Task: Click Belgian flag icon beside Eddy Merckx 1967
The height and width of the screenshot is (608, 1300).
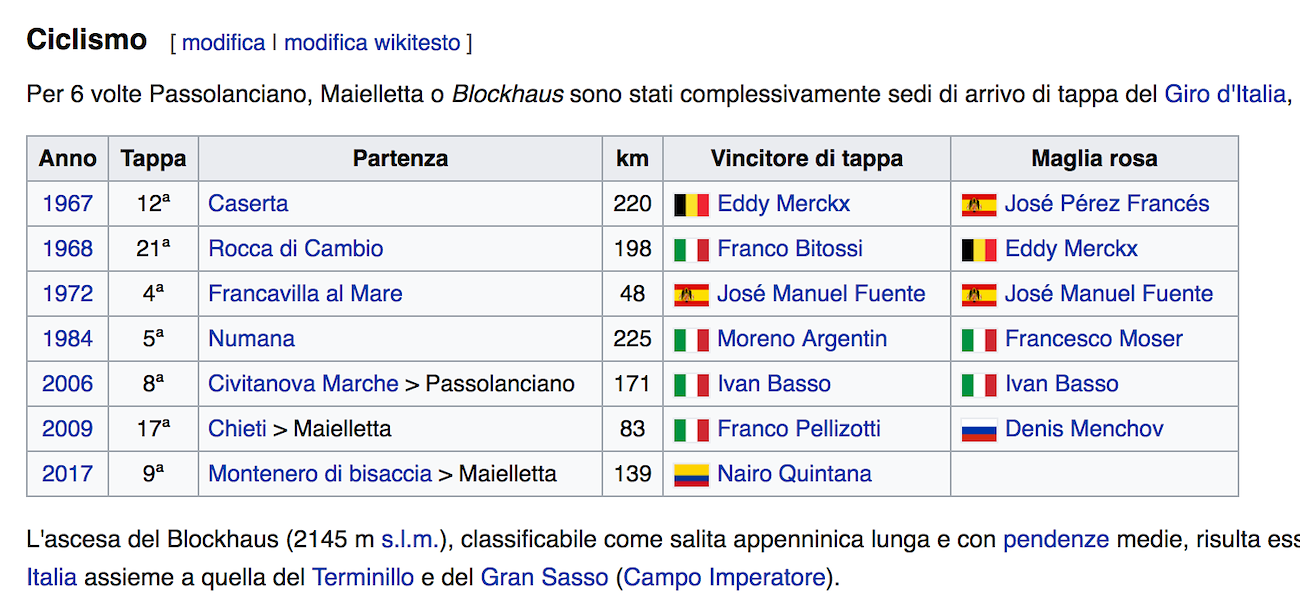Action: click(x=691, y=205)
